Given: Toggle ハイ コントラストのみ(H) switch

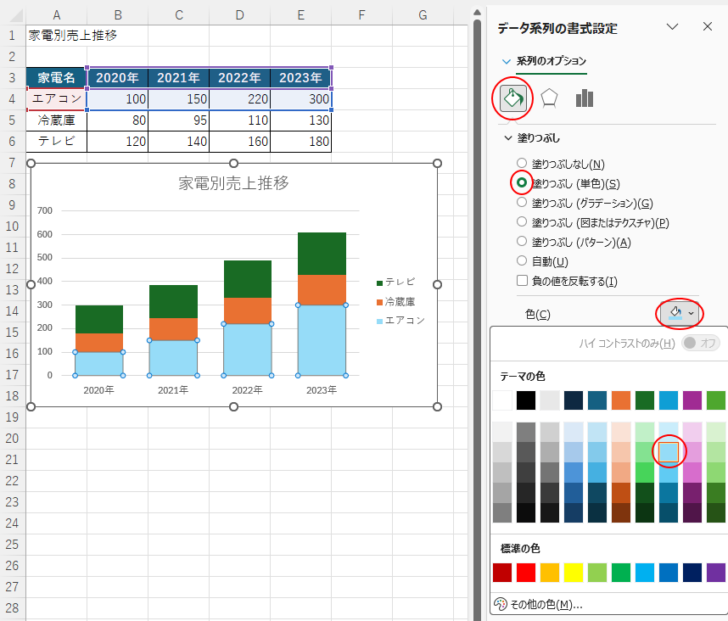Looking at the screenshot, I should click(x=701, y=343).
